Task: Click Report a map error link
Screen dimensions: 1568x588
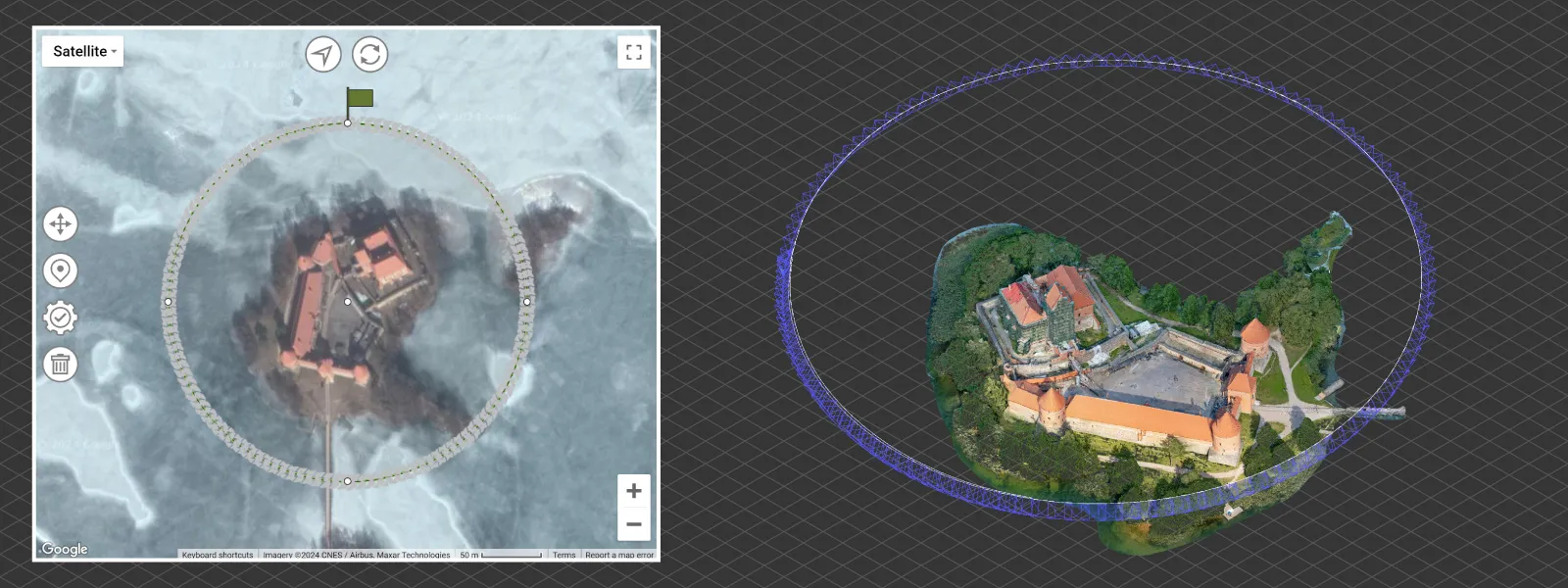Action: (619, 555)
